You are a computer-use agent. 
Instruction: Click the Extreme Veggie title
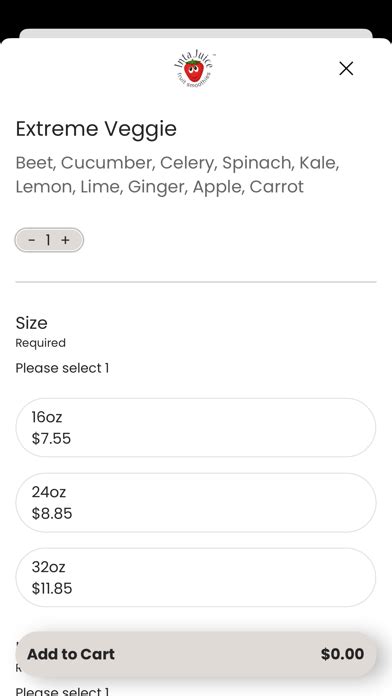[96, 129]
